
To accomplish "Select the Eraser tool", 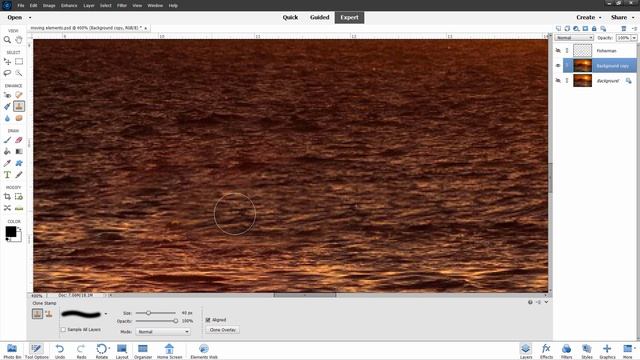I will (x=19, y=140).
